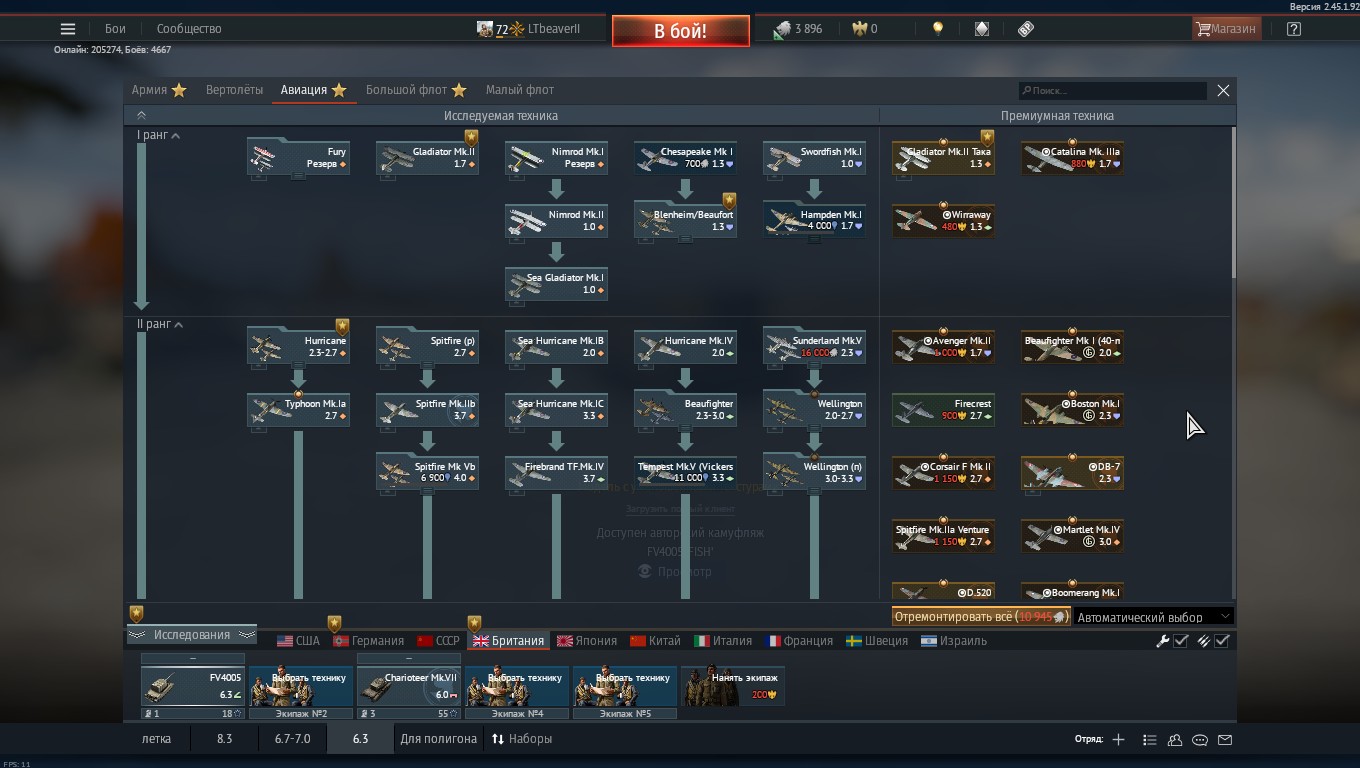Image resolution: width=1360 pixels, height=768 pixels.
Task: Switch to the Малый флот tab
Action: [x=519, y=90]
